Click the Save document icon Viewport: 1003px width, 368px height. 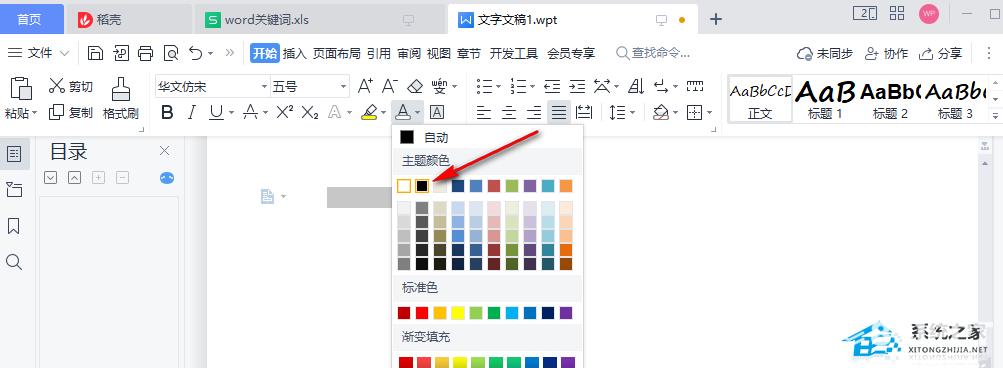[x=95, y=53]
